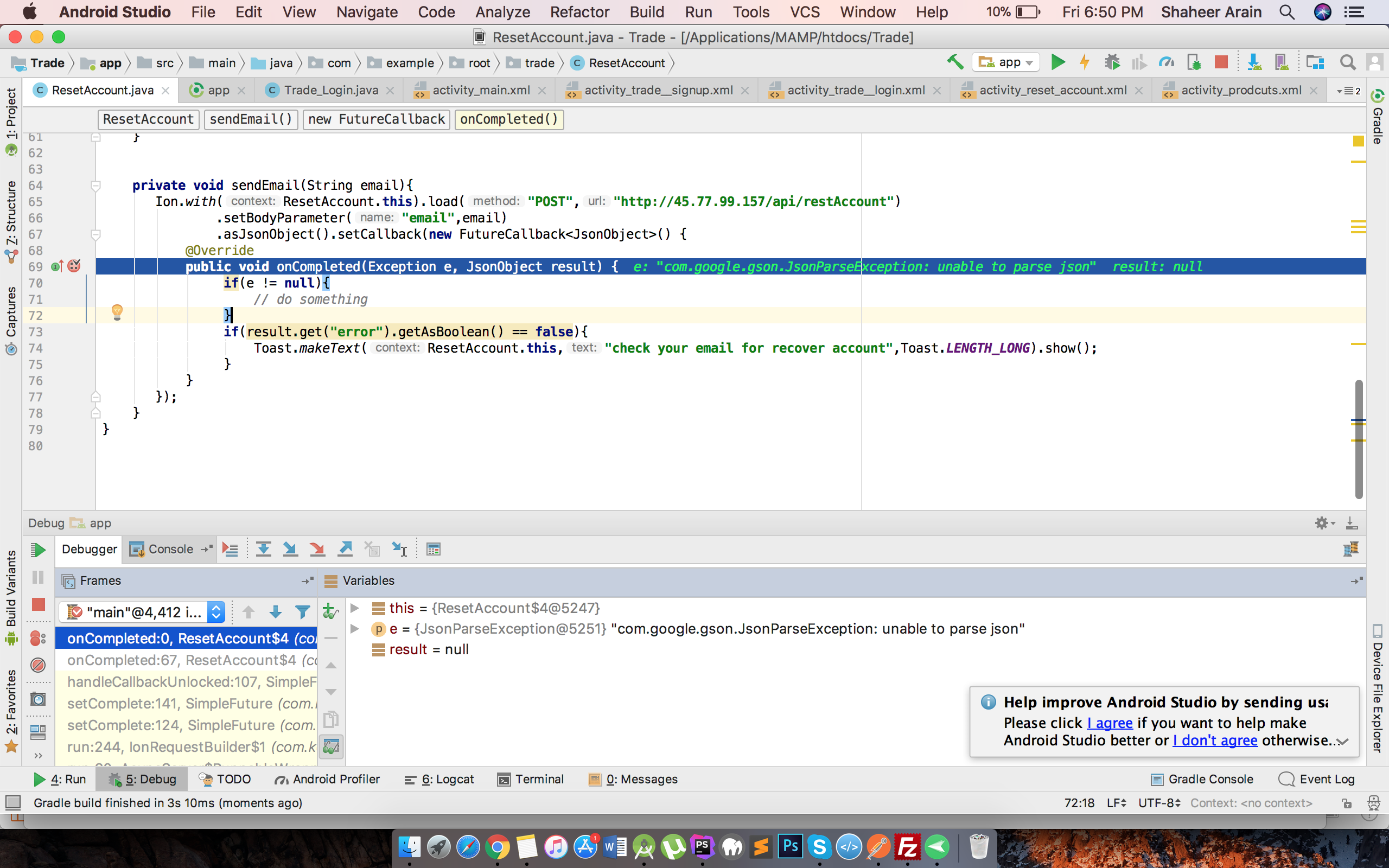Open the app run configuration dropdown

(x=1006, y=62)
